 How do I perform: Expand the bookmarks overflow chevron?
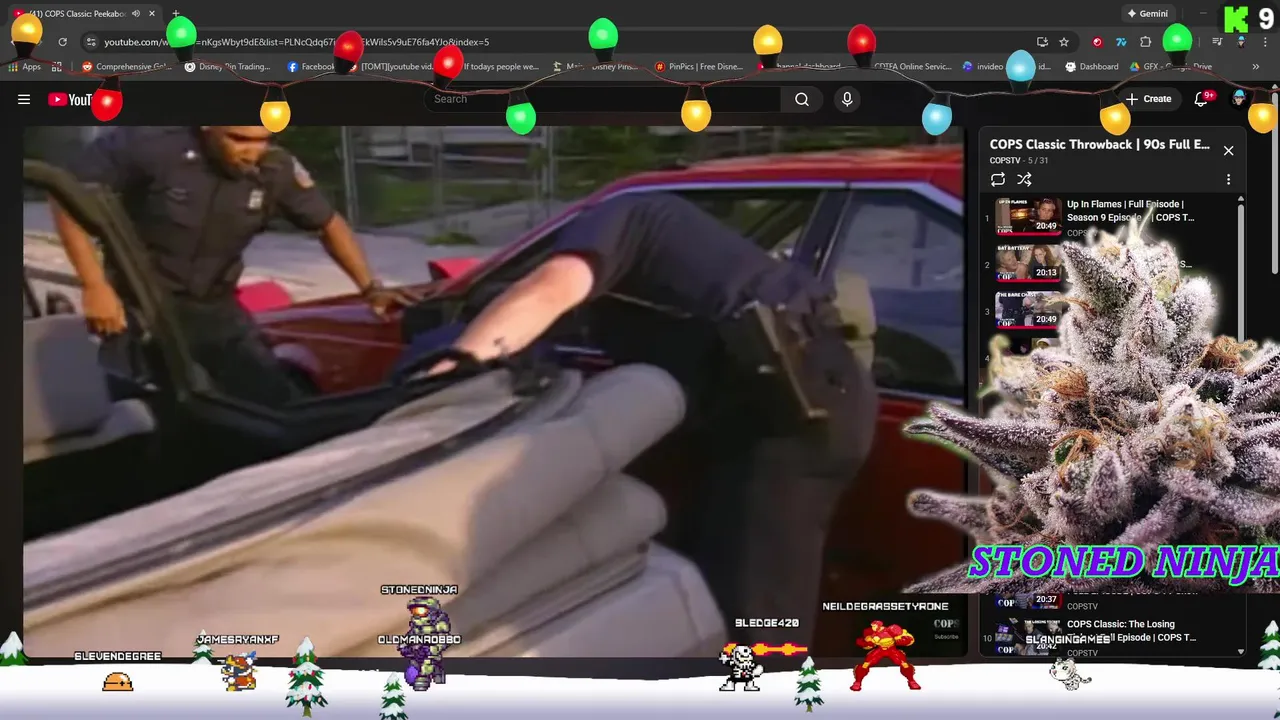(1255, 67)
